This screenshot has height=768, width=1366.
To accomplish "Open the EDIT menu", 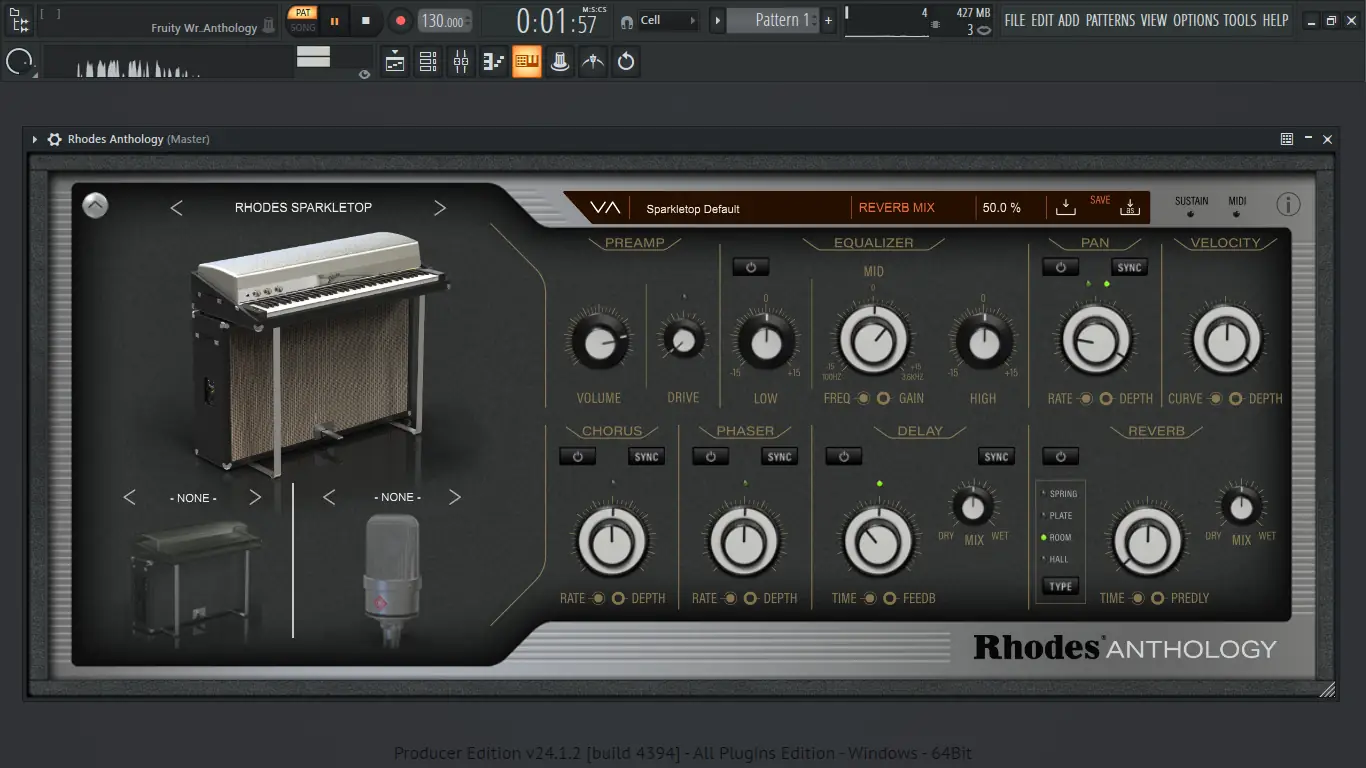I will pyautogui.click(x=1043, y=20).
